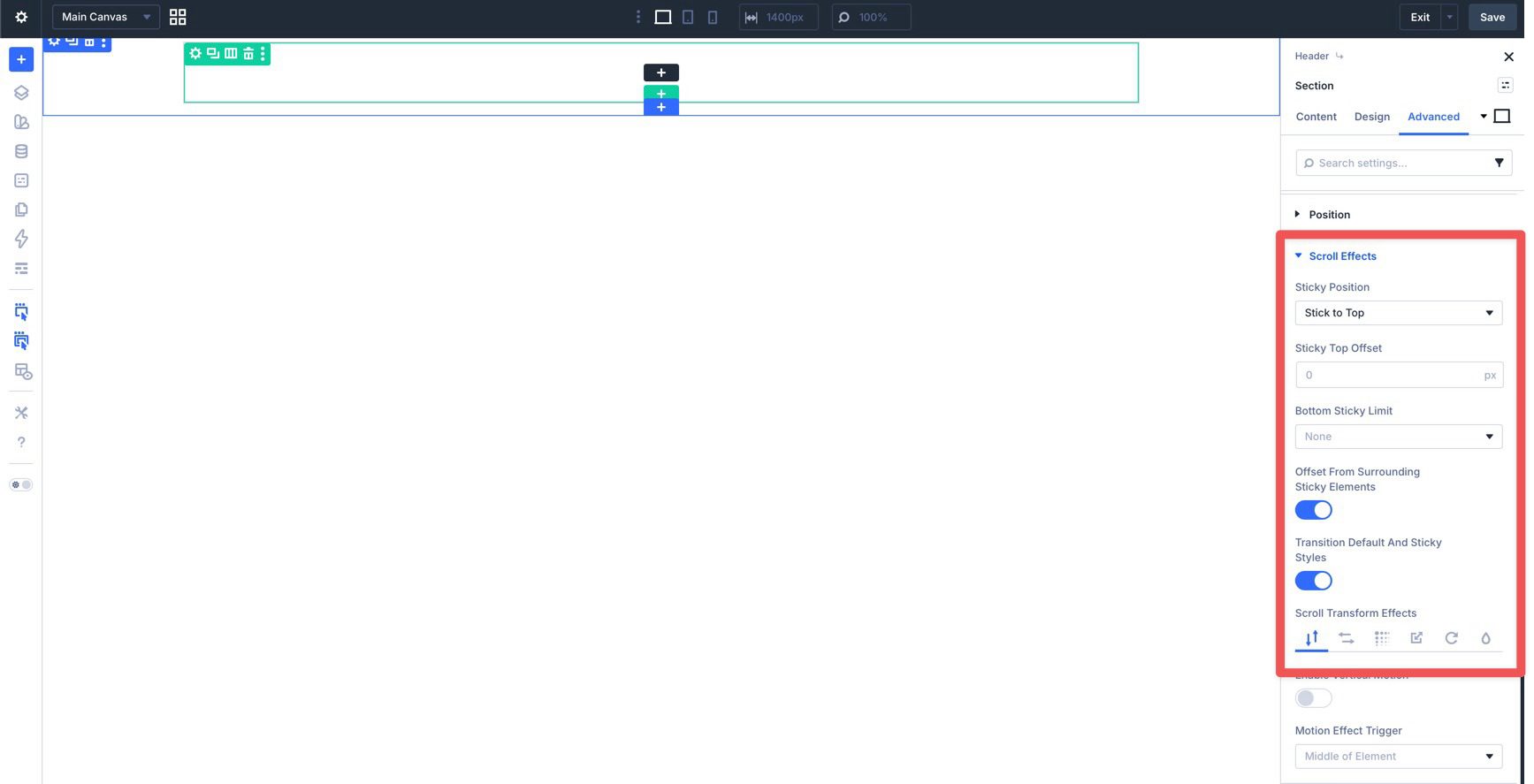
Task: Click the blue add element button in the sidebar
Action: click(x=21, y=59)
